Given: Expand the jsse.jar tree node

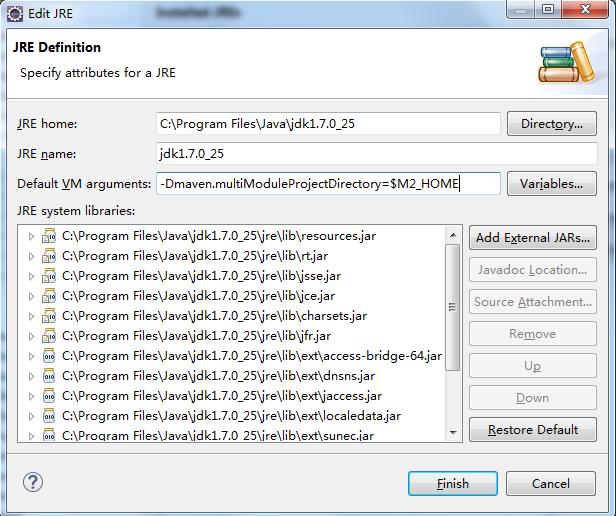Looking at the screenshot, I should pos(31,276).
